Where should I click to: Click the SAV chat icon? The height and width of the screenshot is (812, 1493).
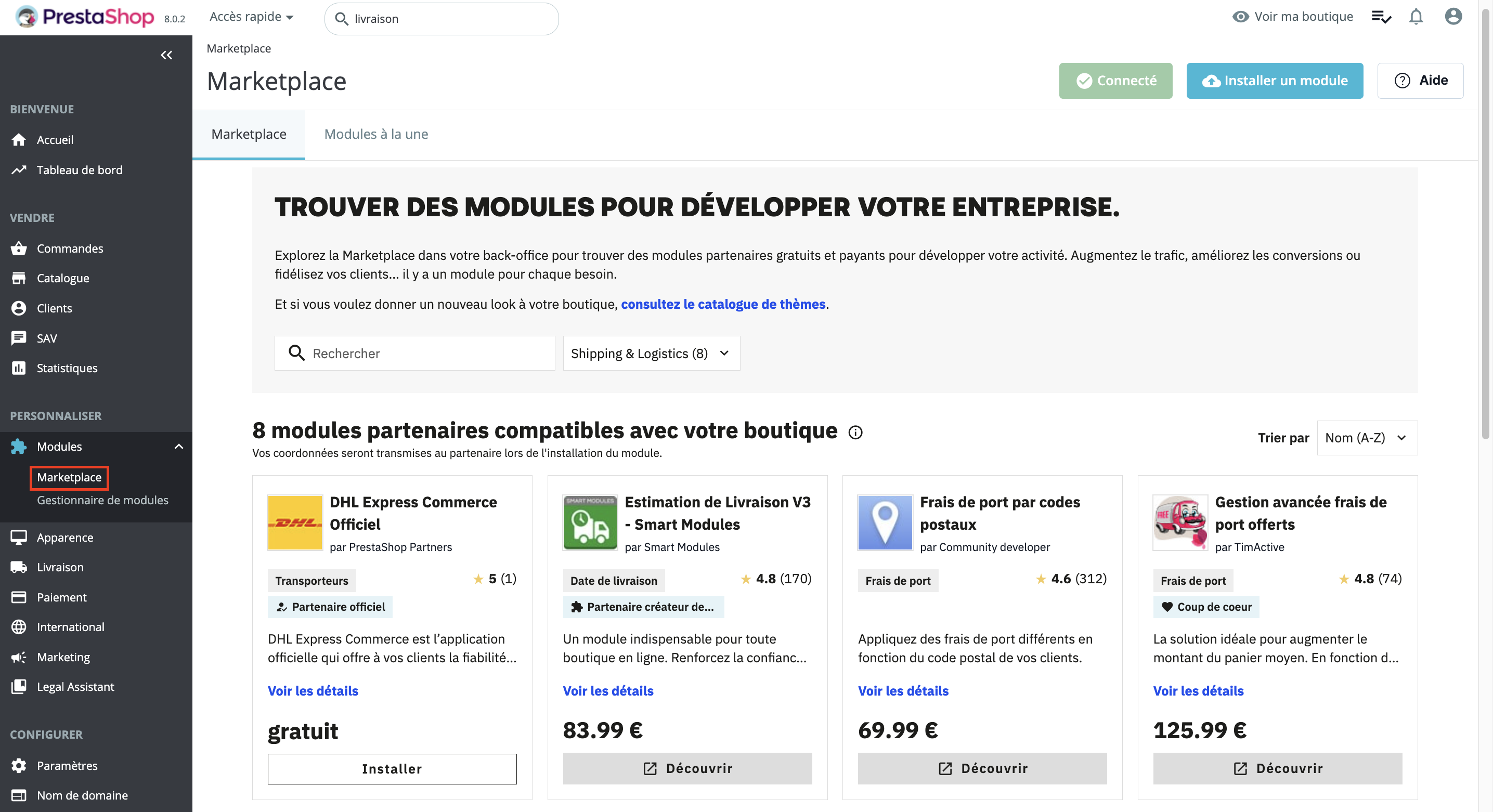pos(19,338)
